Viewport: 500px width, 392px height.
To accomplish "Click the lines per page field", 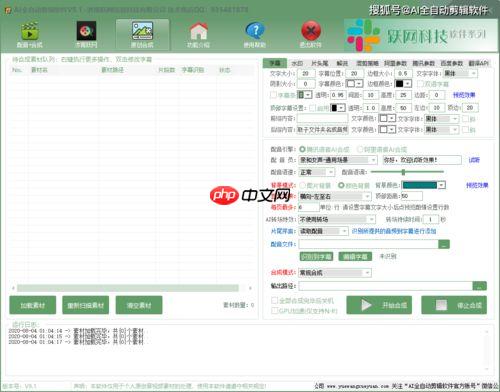I will pos(308,207).
